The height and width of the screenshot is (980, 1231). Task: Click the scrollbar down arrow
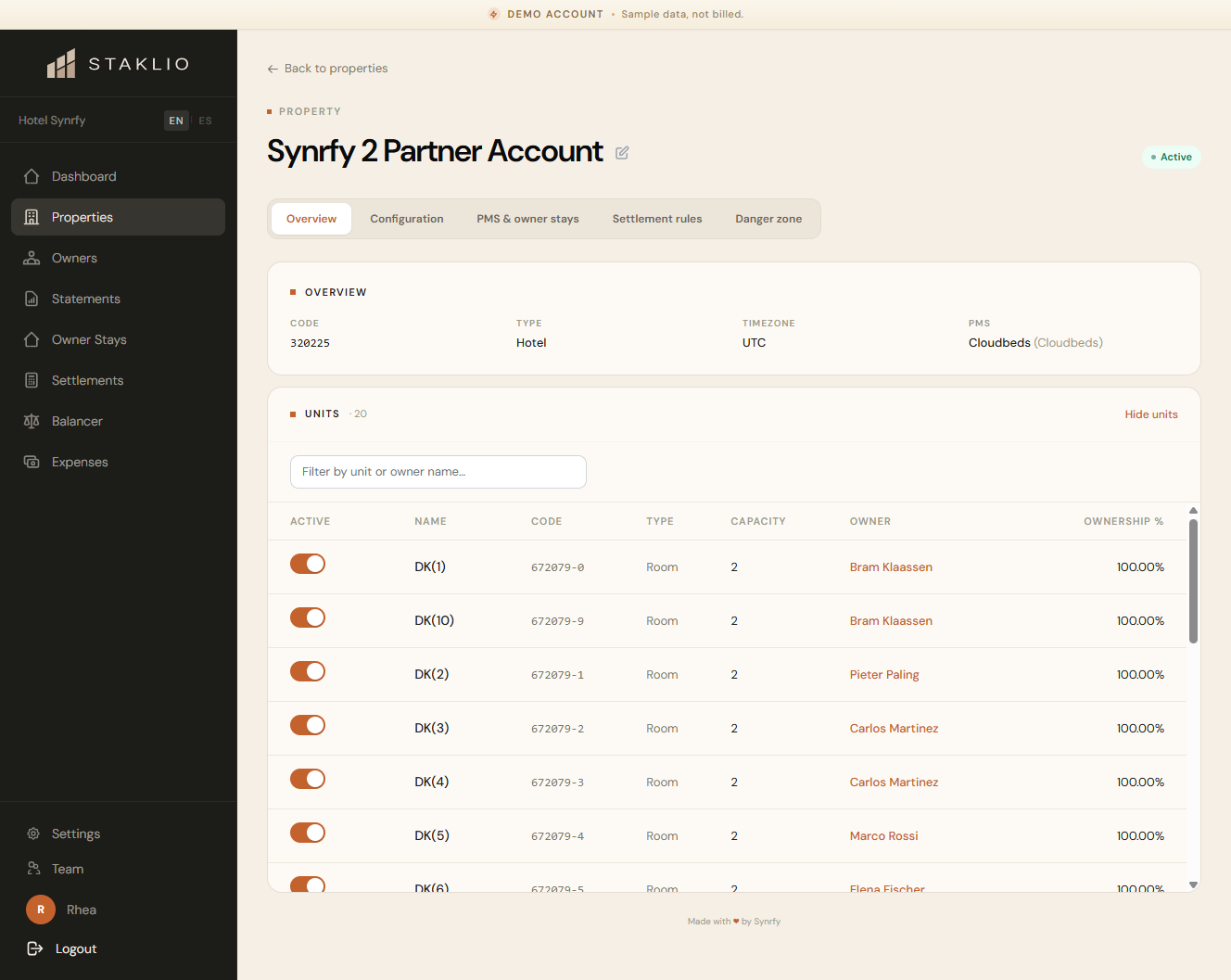click(1193, 885)
